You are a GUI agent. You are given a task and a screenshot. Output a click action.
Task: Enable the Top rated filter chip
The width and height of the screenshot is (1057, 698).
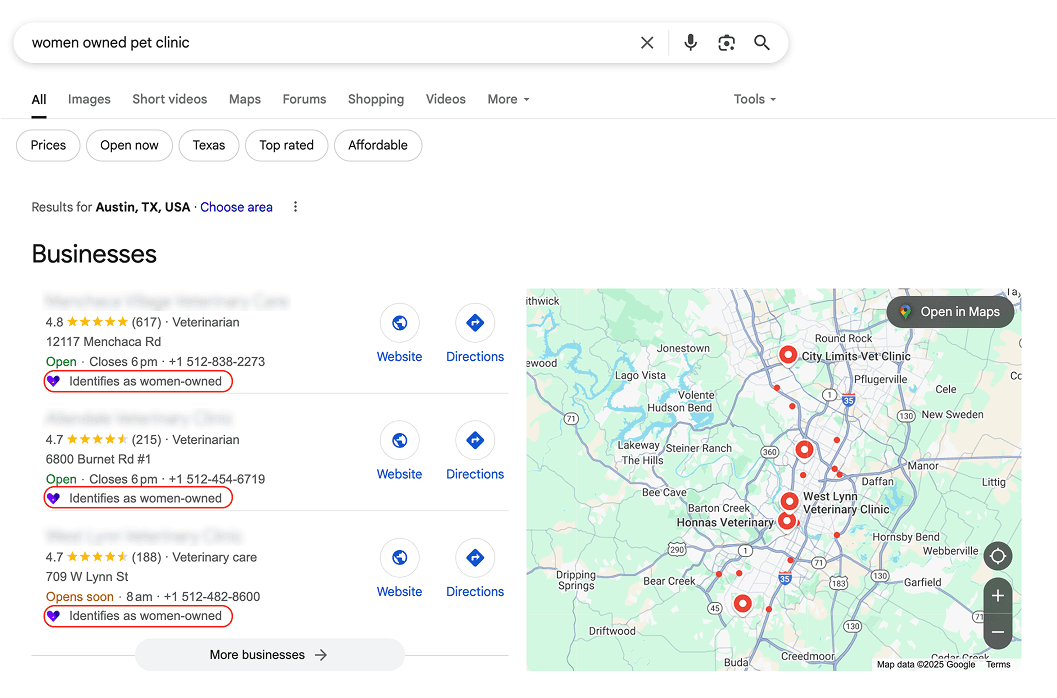point(286,145)
